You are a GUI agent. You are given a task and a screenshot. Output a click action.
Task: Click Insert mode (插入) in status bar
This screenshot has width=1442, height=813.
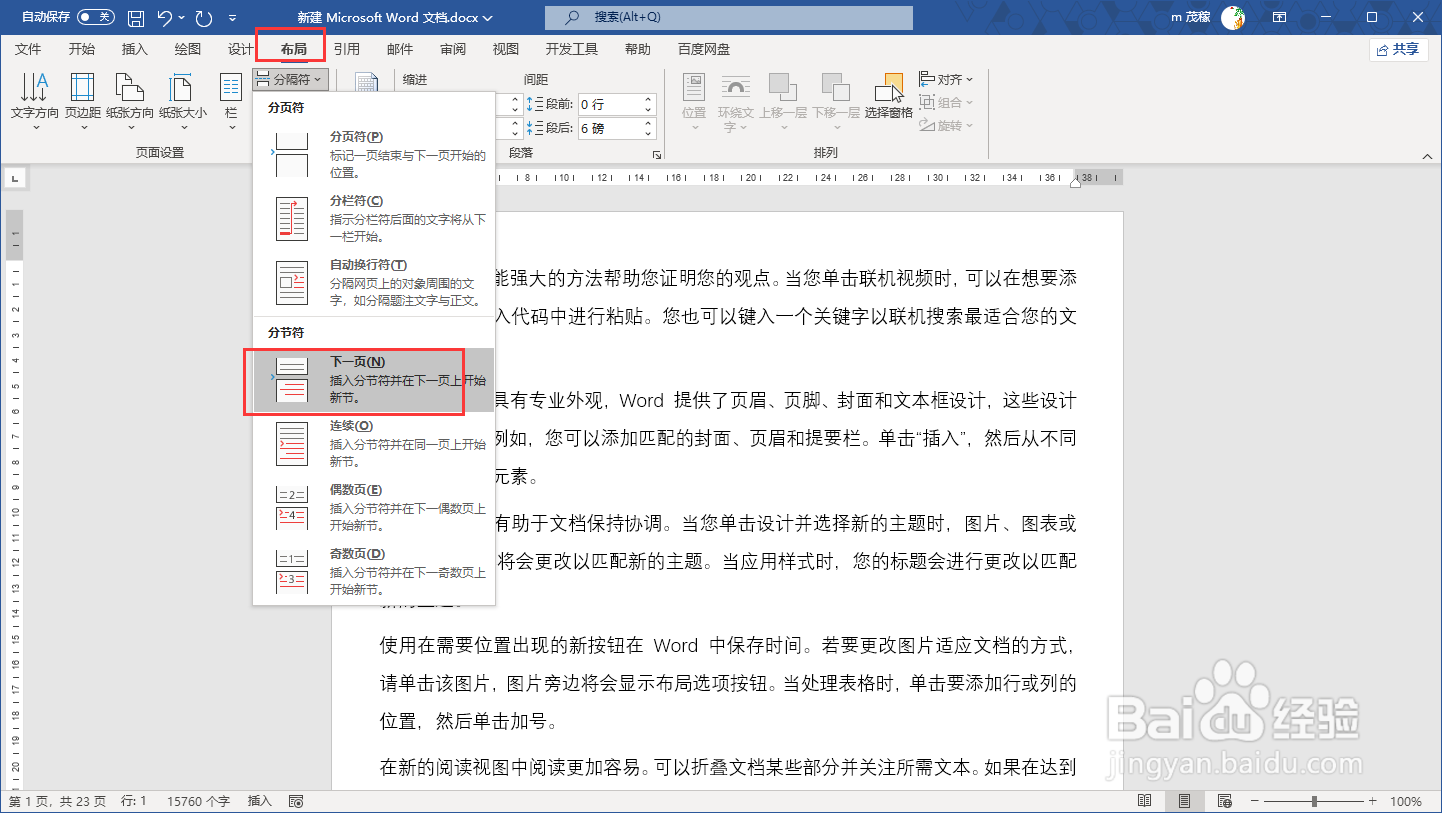(259, 801)
